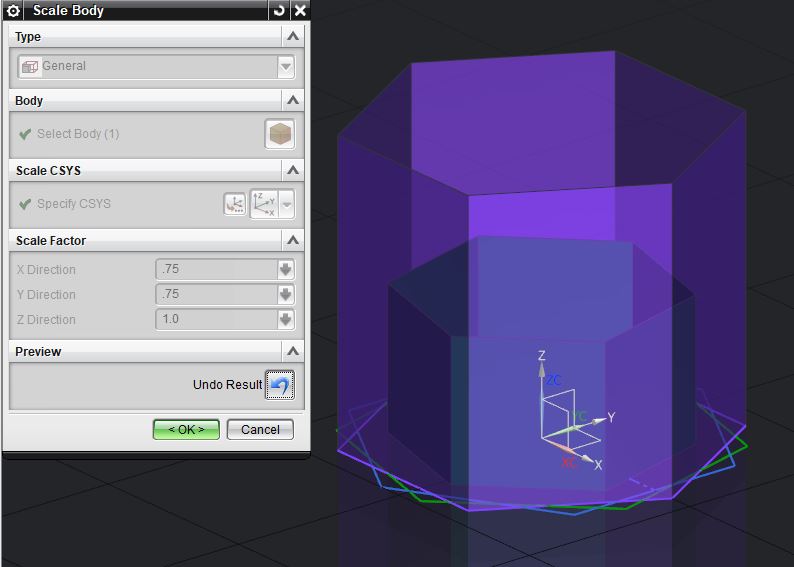Open X Direction options arrow
The image size is (794, 567).
[x=286, y=269]
